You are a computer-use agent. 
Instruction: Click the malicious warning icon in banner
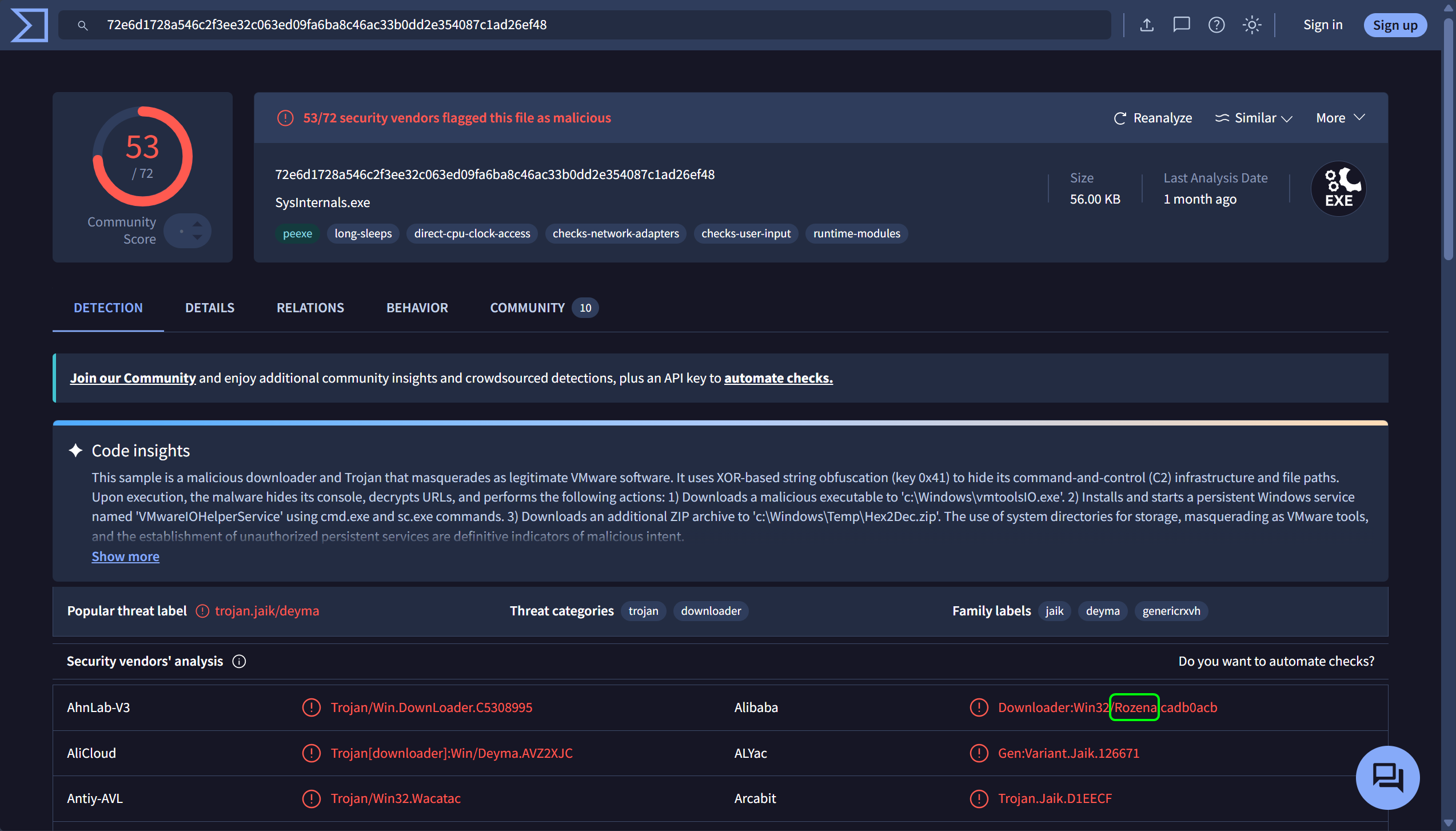(x=285, y=118)
